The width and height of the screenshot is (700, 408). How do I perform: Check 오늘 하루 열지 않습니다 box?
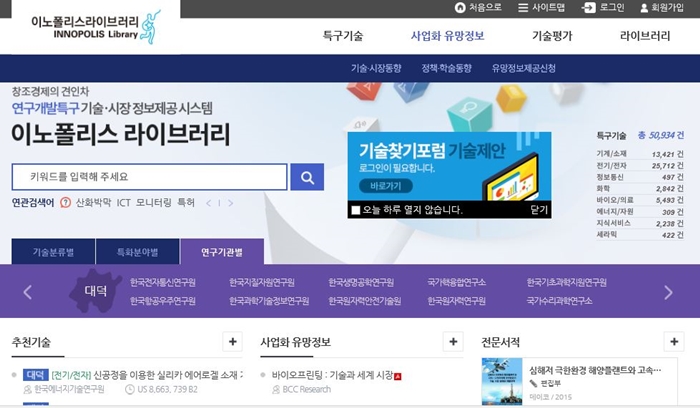coord(356,210)
